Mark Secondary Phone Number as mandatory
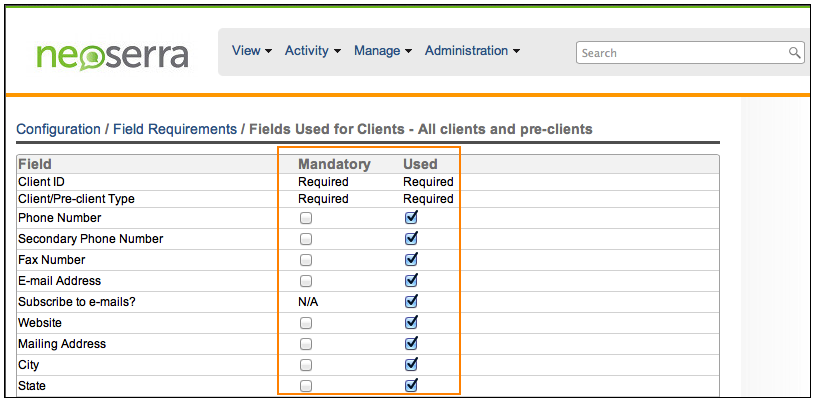Image resolution: width=815 pixels, height=402 pixels. 306,239
